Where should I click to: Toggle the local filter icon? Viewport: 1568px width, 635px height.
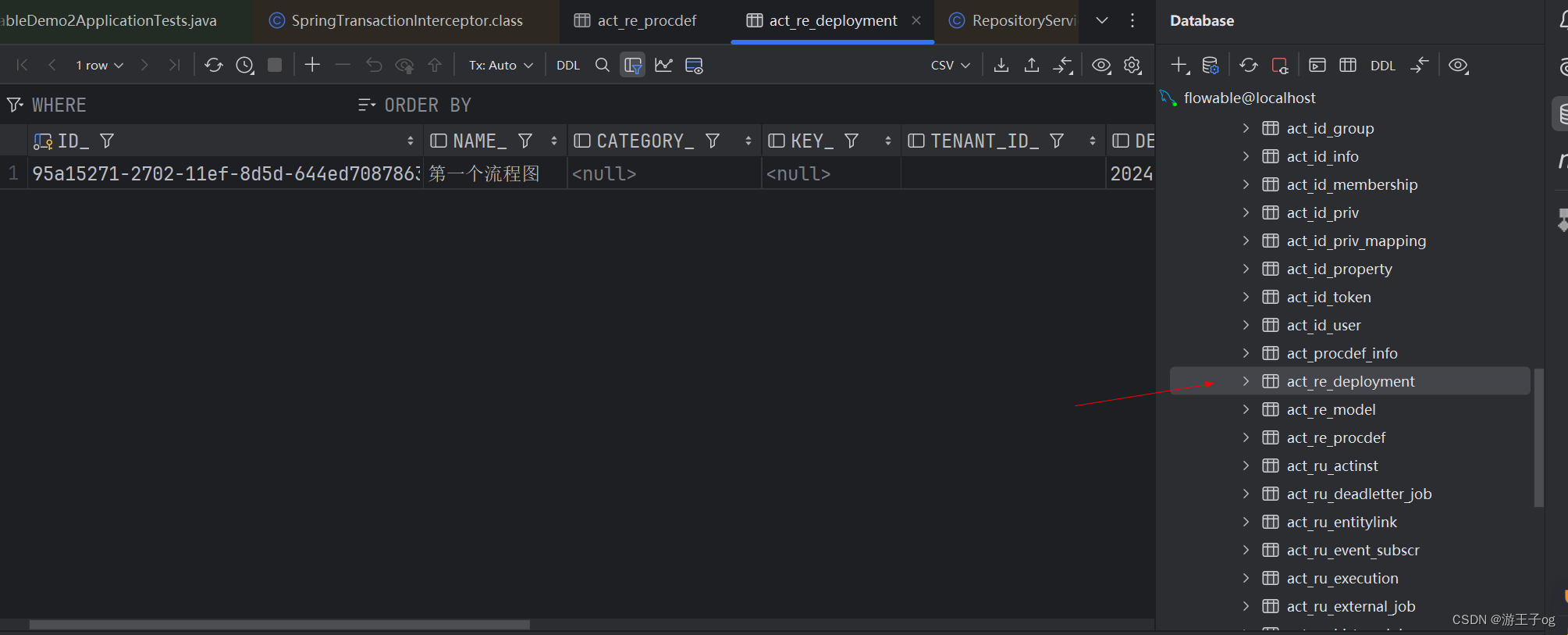point(633,65)
